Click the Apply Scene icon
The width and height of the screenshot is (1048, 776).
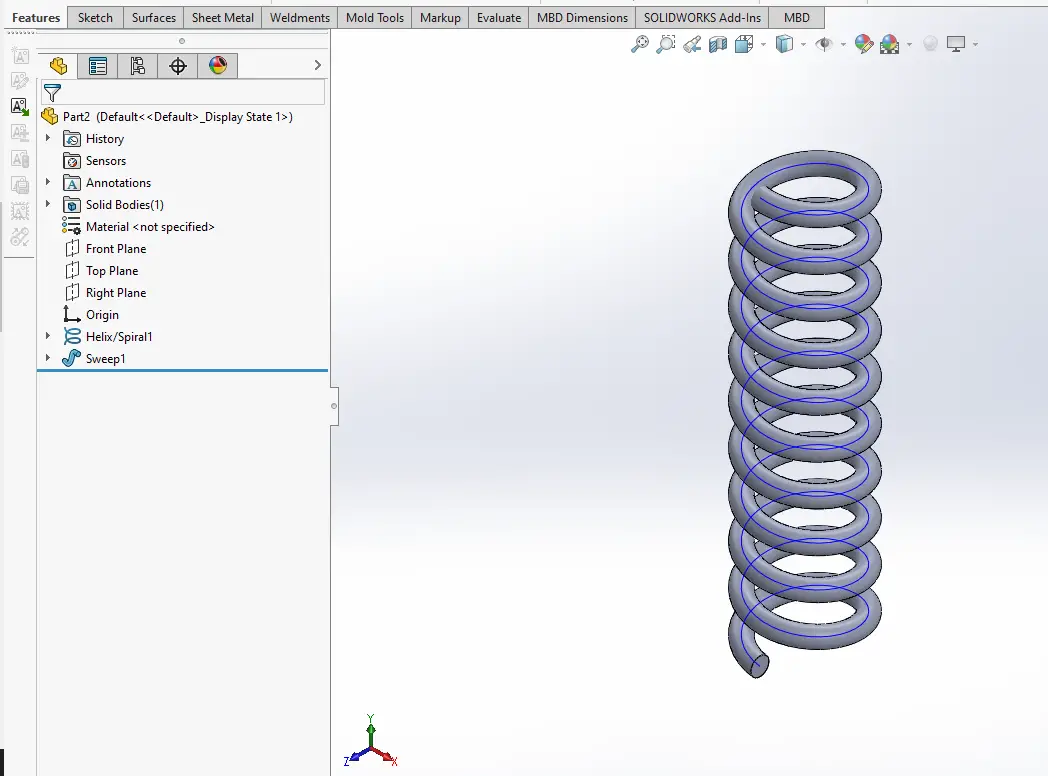(890, 44)
